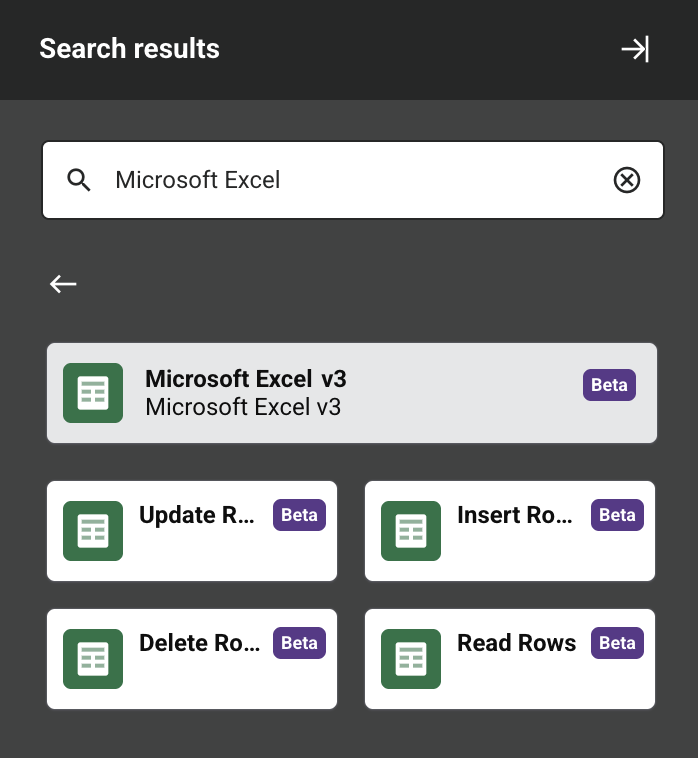Click the Beta badge on Update Rows
698x758 pixels.
(x=299, y=515)
